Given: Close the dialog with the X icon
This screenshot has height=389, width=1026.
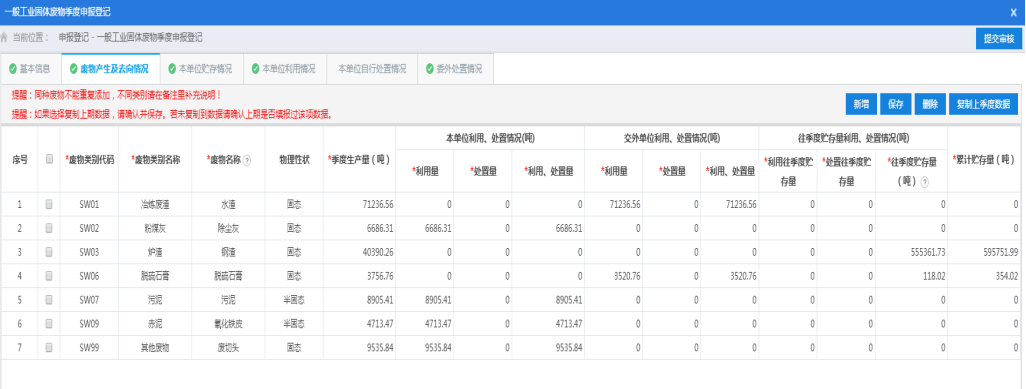Looking at the screenshot, I should 1013,12.
